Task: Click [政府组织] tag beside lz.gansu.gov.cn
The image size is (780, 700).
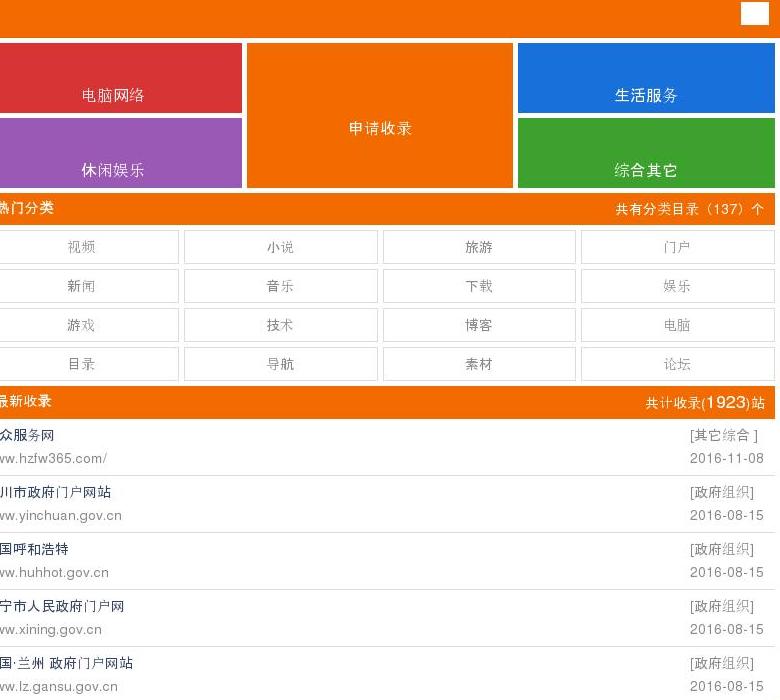Action: pos(722,663)
